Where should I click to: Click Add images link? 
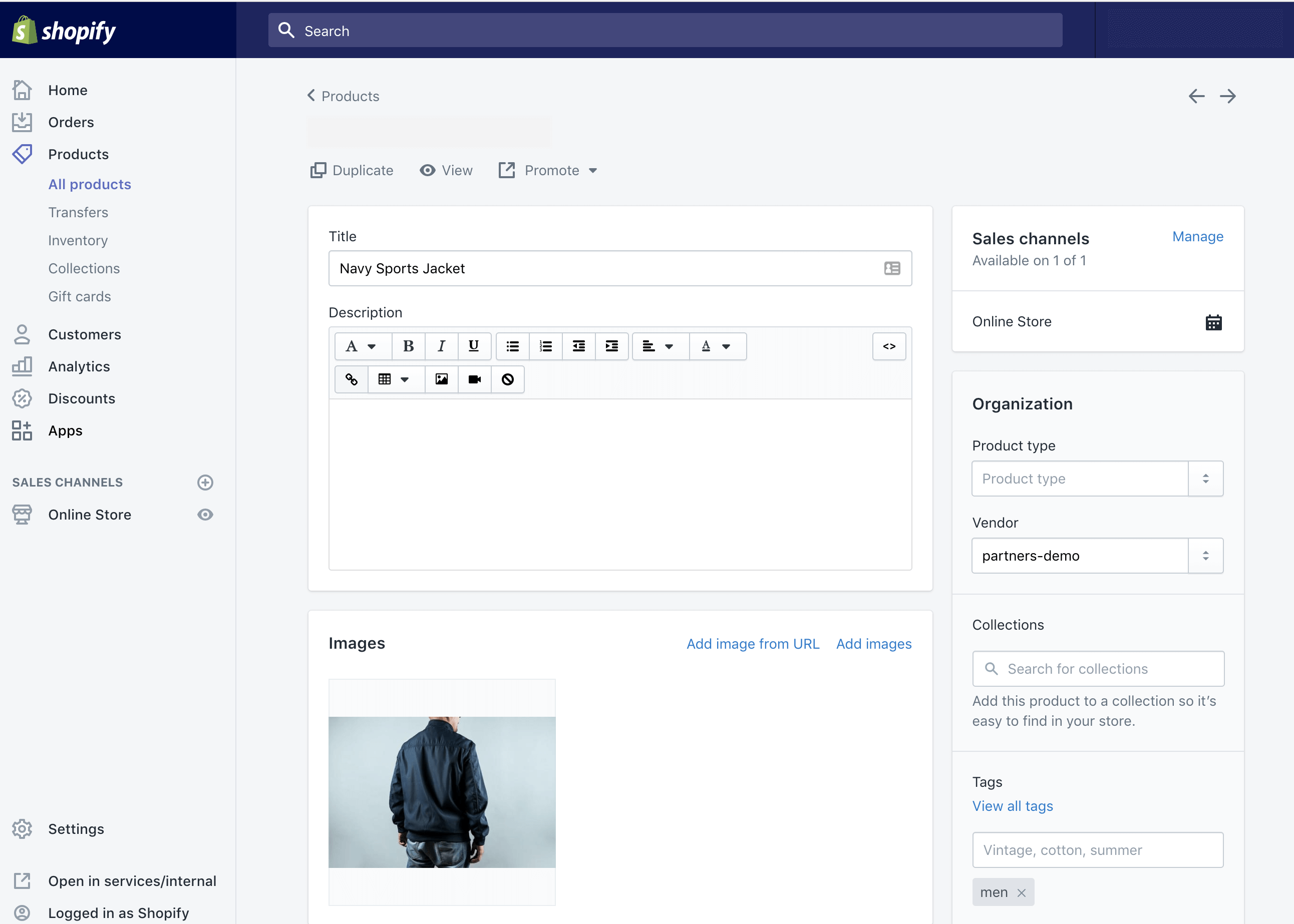point(873,644)
